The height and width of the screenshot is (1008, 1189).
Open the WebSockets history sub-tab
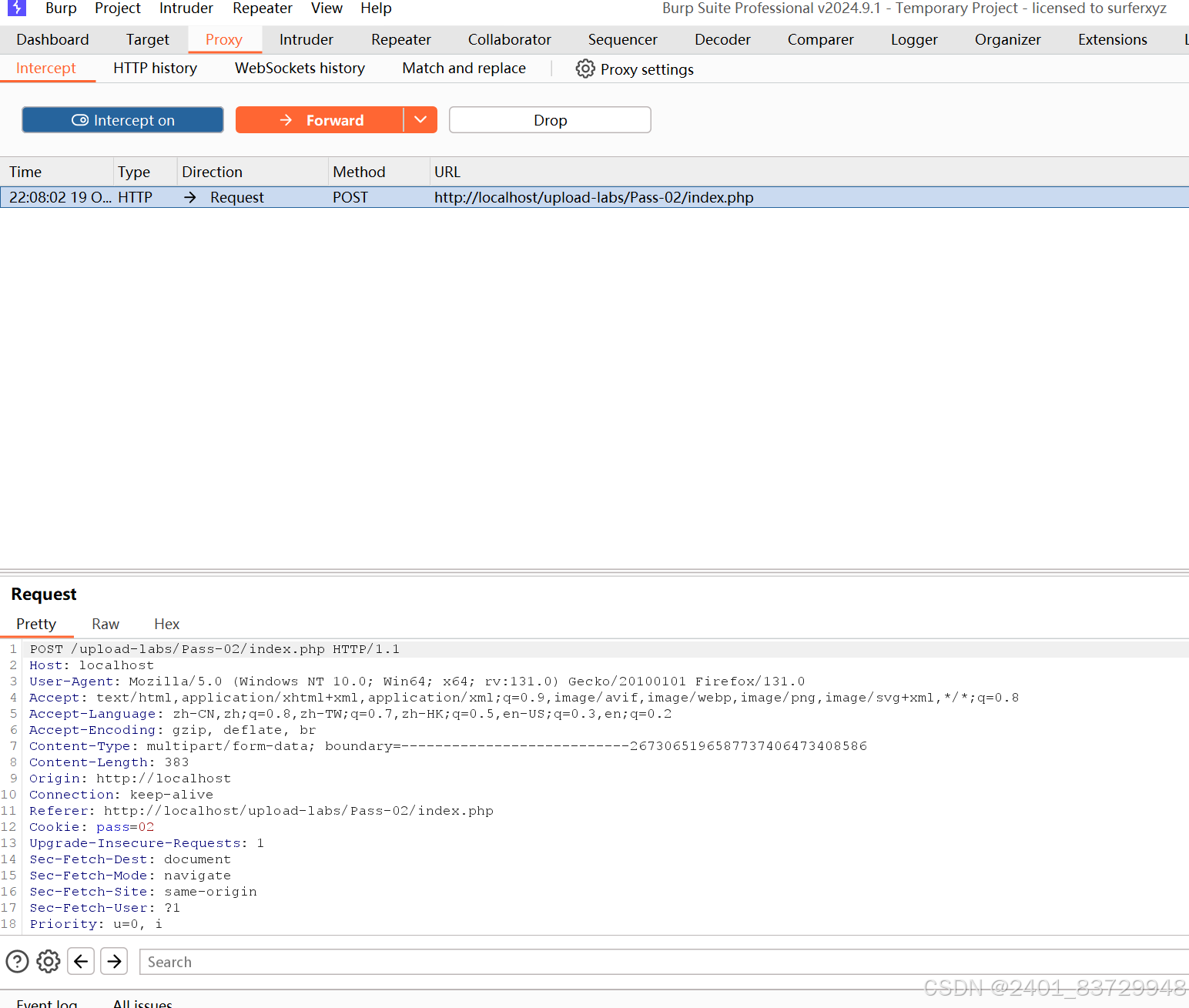300,68
